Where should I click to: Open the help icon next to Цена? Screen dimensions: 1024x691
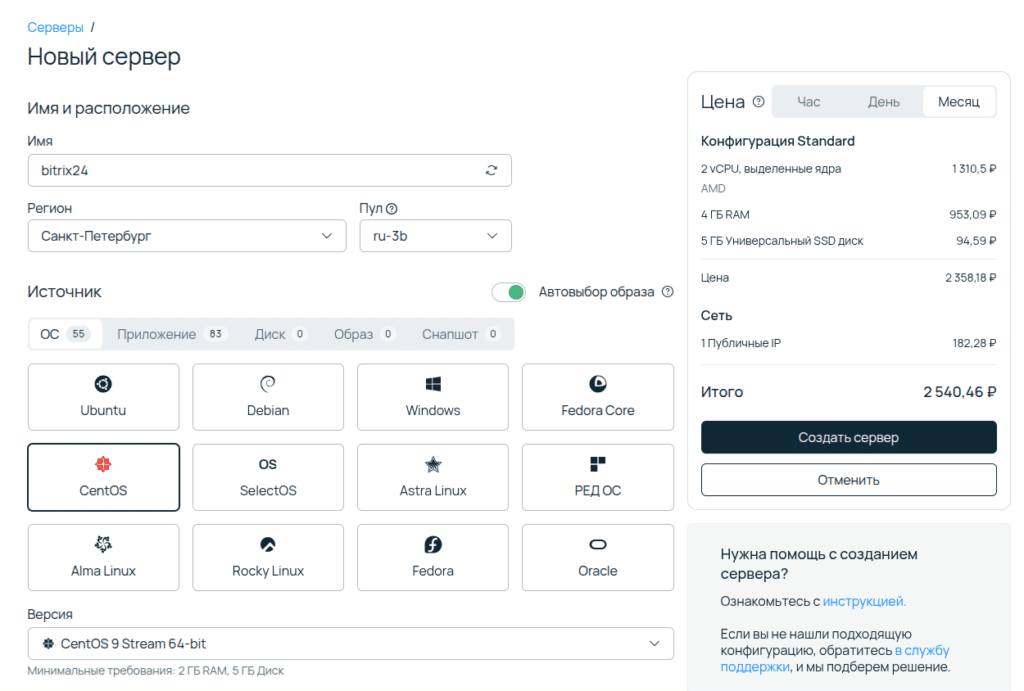pos(758,102)
